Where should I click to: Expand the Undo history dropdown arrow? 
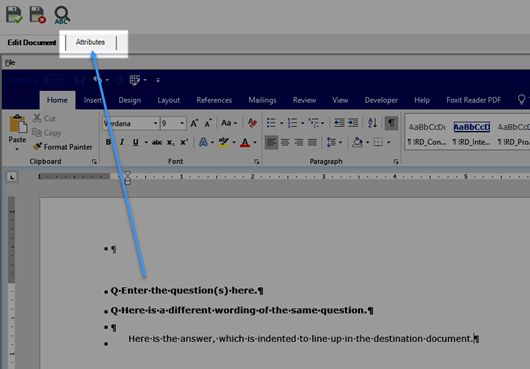pyautogui.click(x=107, y=80)
